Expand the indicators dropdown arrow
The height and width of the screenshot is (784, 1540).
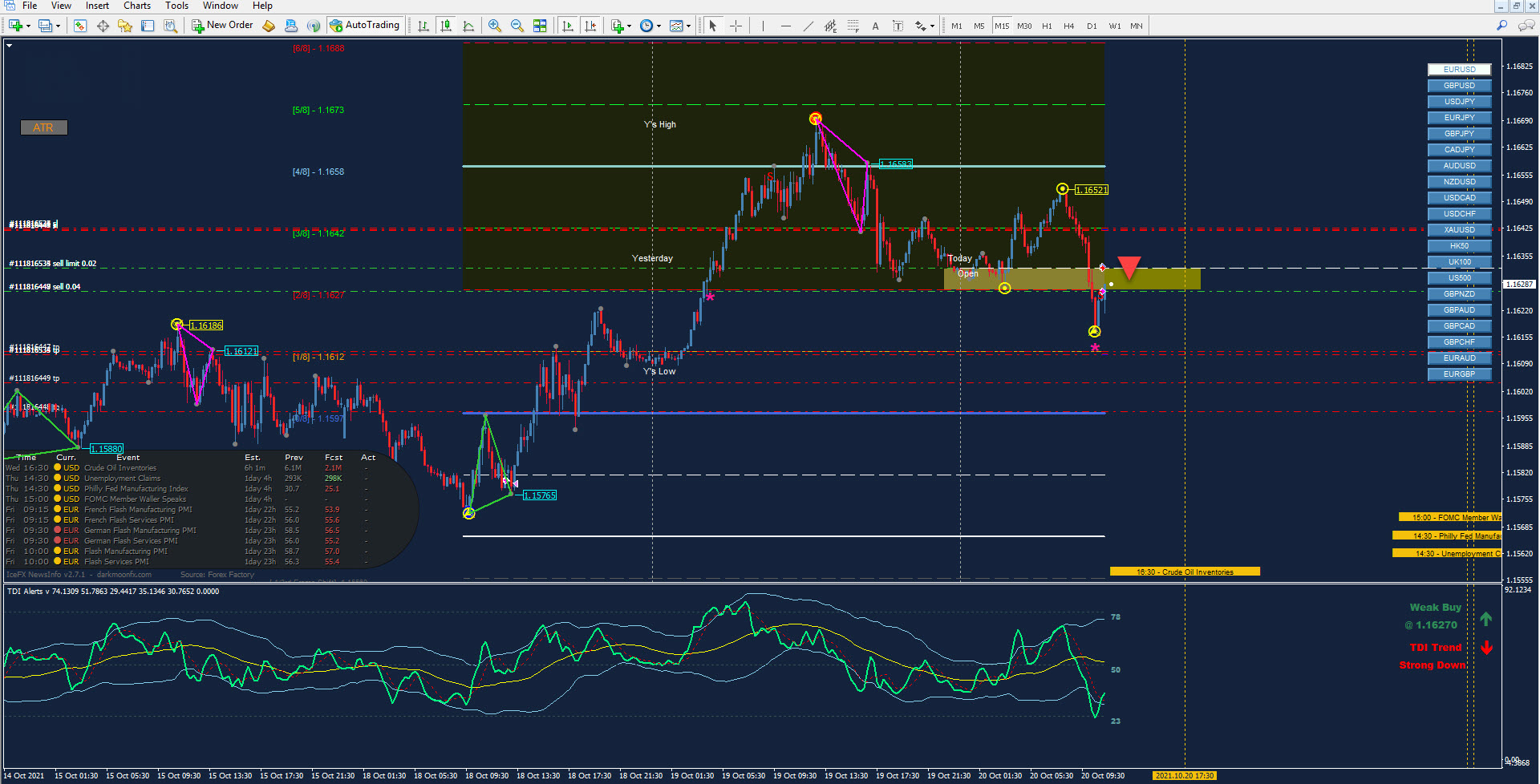(629, 26)
